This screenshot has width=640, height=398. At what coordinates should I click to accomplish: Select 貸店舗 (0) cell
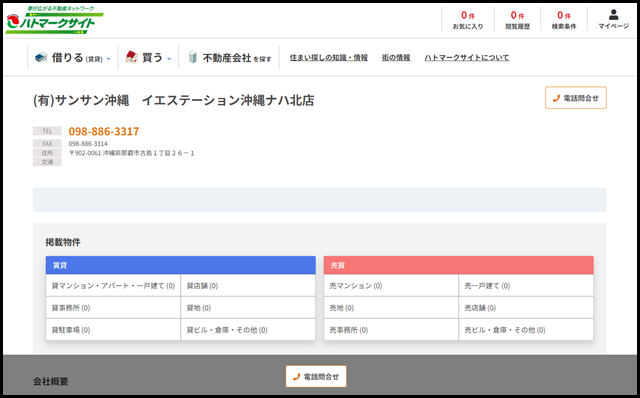(x=248, y=286)
